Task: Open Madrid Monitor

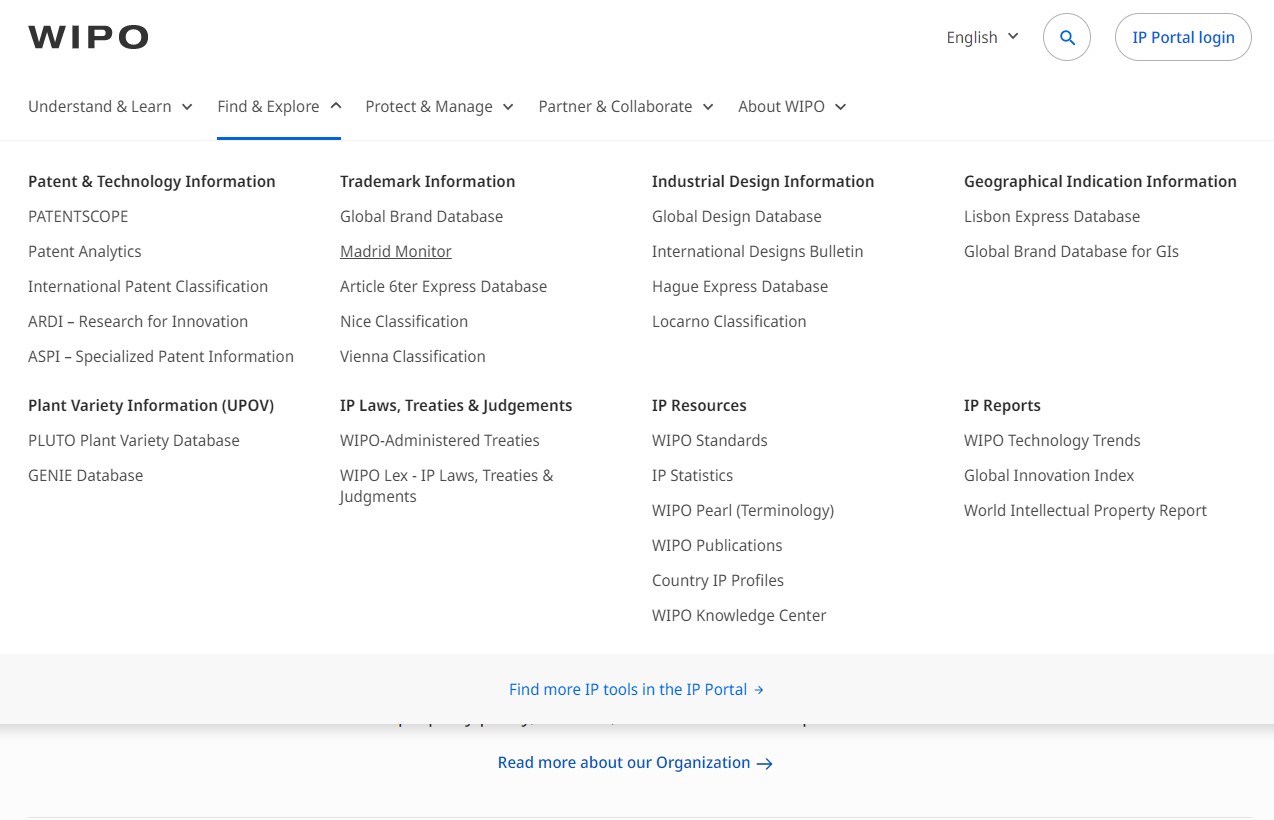Action: [396, 252]
